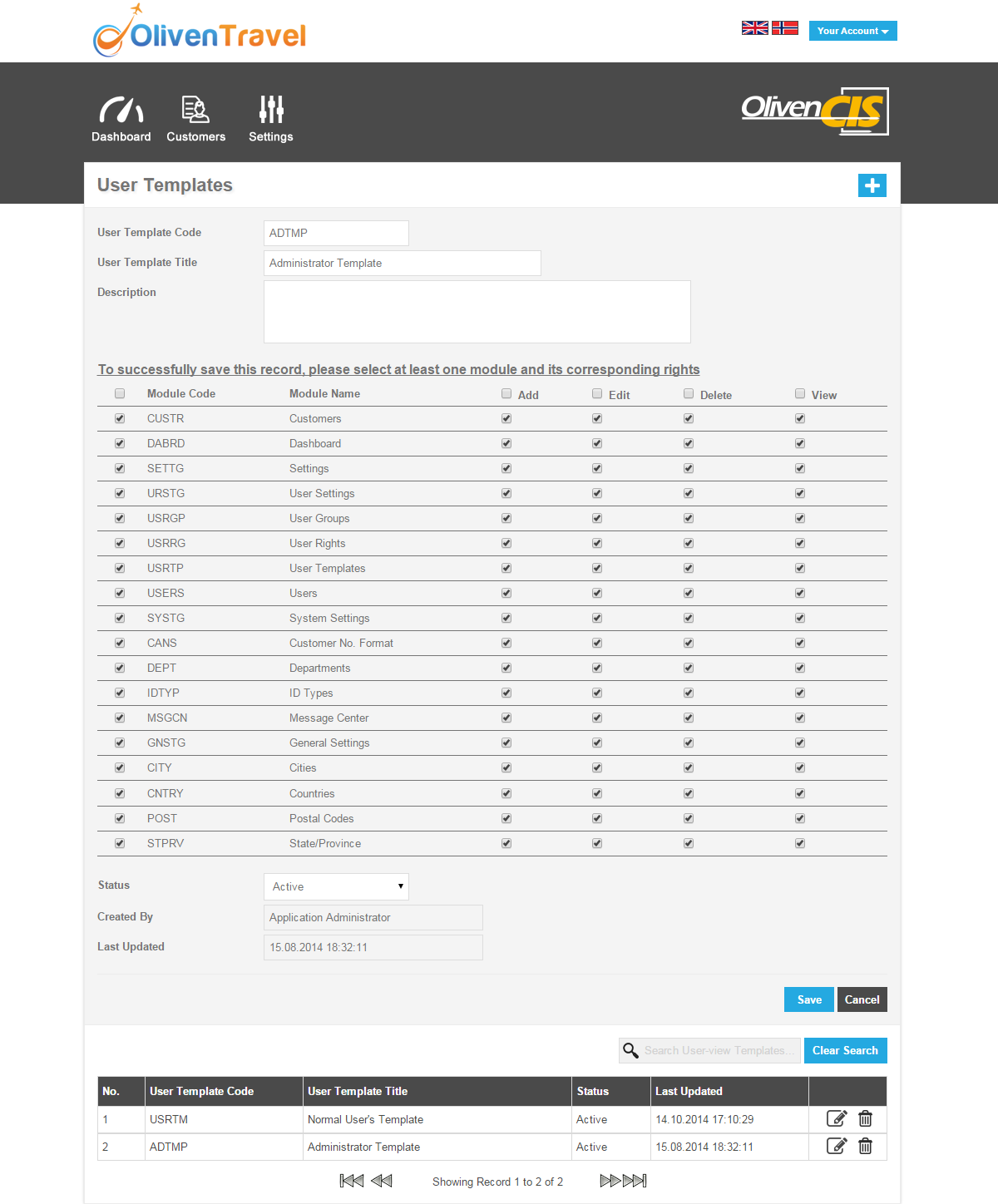Switch language with the Norwegian flag
The width and height of the screenshot is (998, 1204).
point(785,27)
